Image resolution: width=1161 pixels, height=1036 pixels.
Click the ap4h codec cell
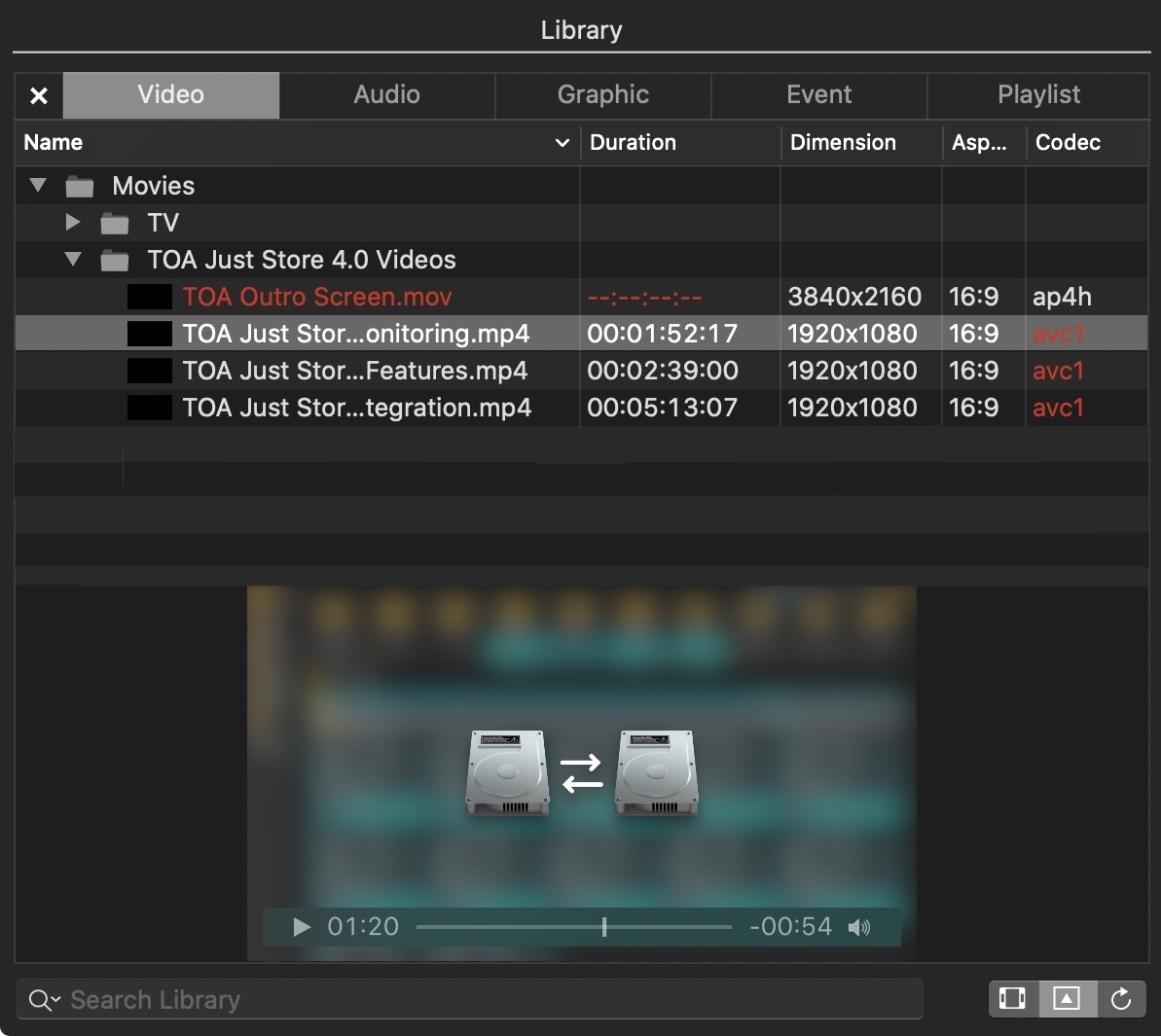(1062, 297)
